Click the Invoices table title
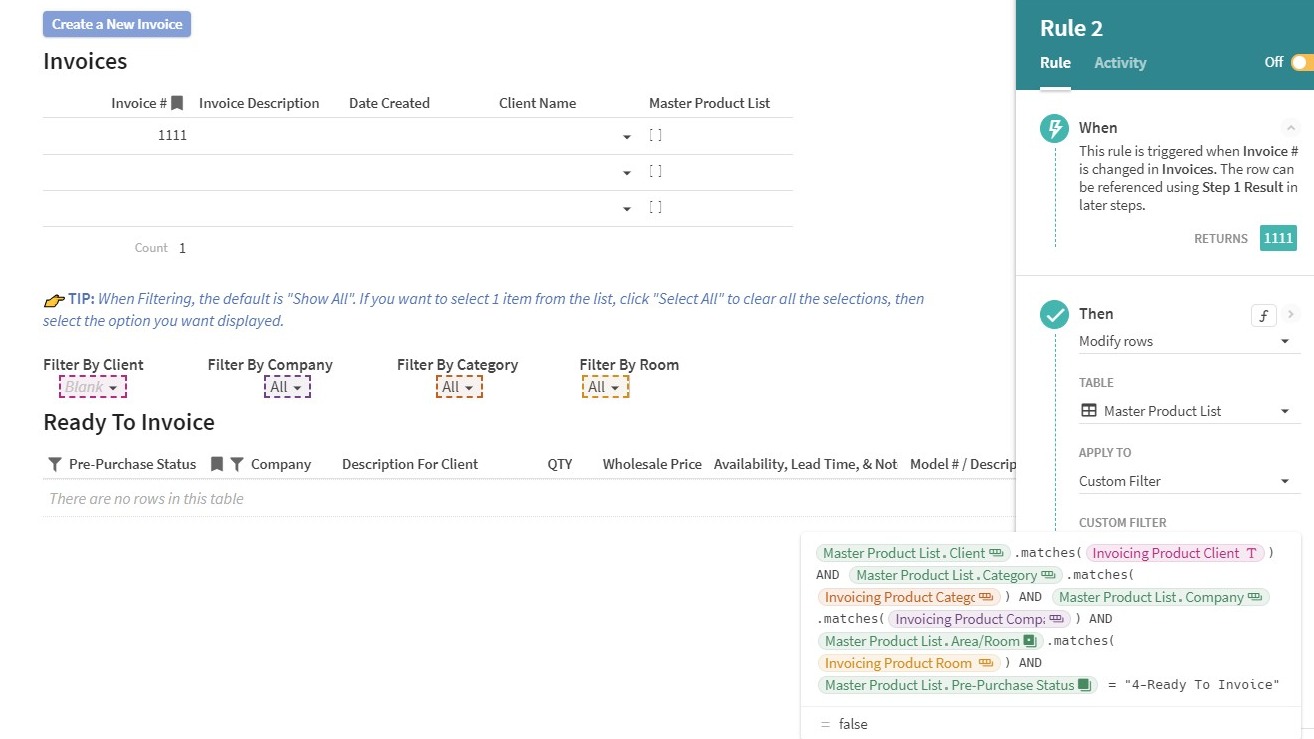 point(85,62)
